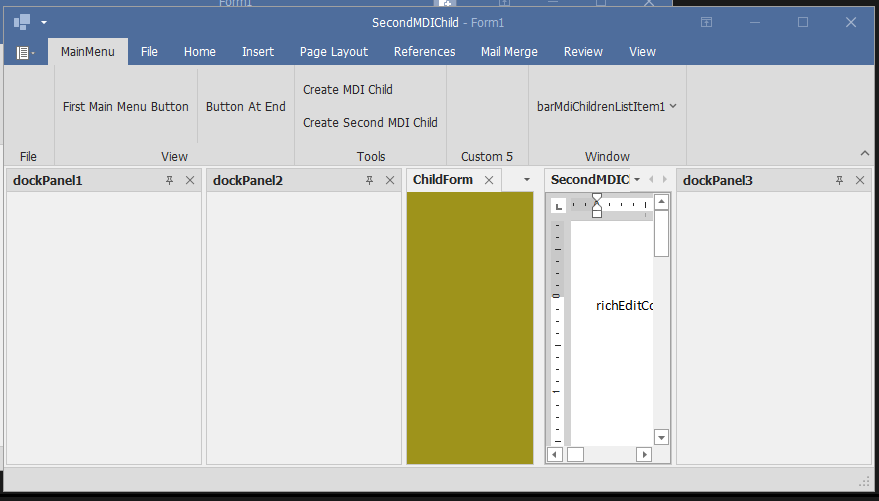The image size is (879, 501).
Task: Click the vertical scrollbar thumb in rich editor
Action: 661,233
